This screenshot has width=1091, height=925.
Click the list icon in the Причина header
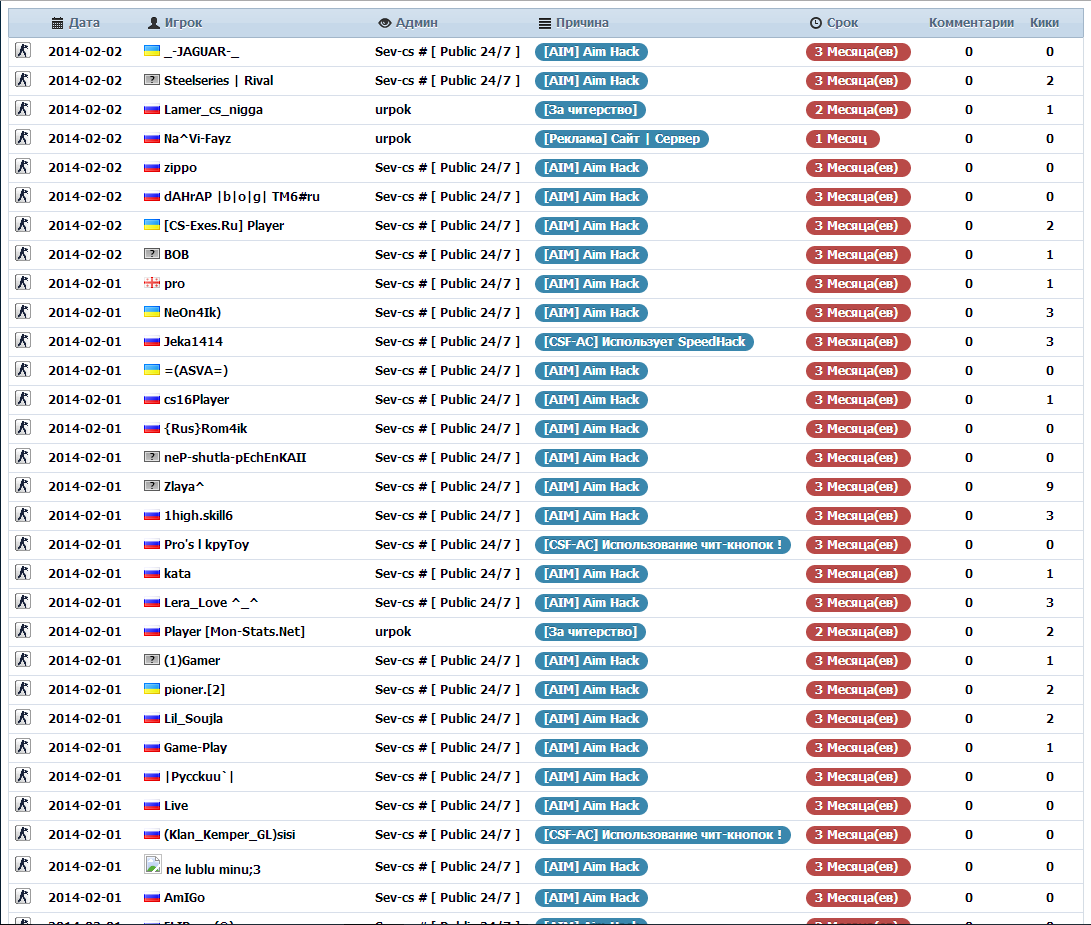point(545,23)
